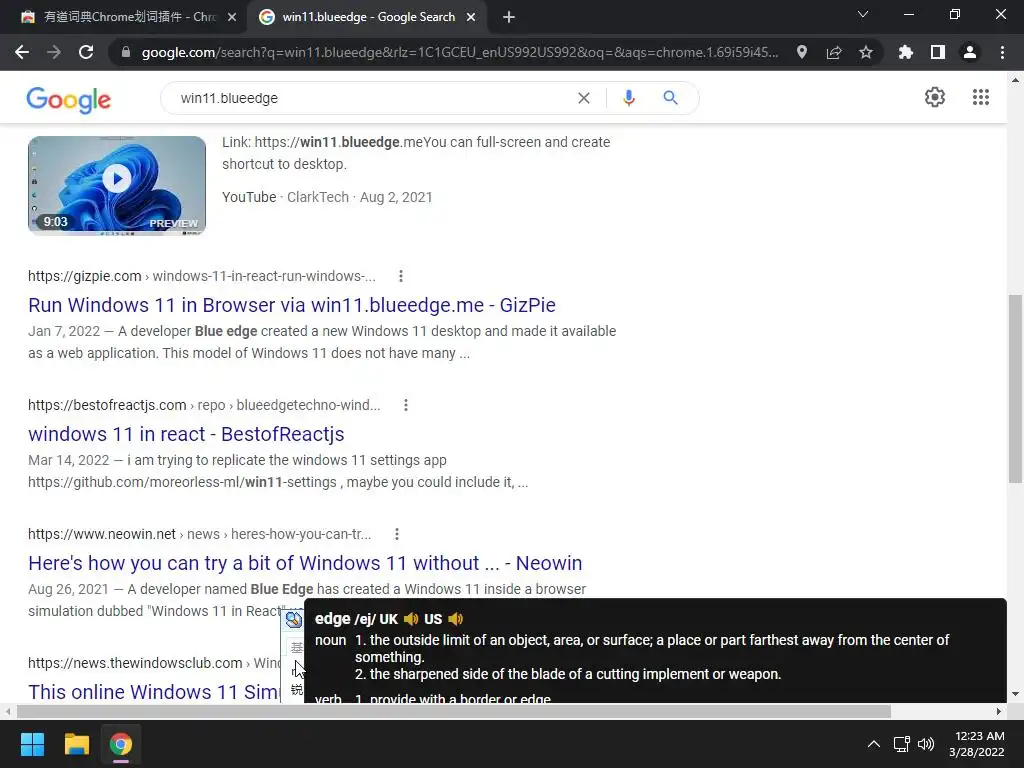Viewport: 1024px width, 768px height.
Task: Open the tab search dropdown arrow
Action: point(863,14)
